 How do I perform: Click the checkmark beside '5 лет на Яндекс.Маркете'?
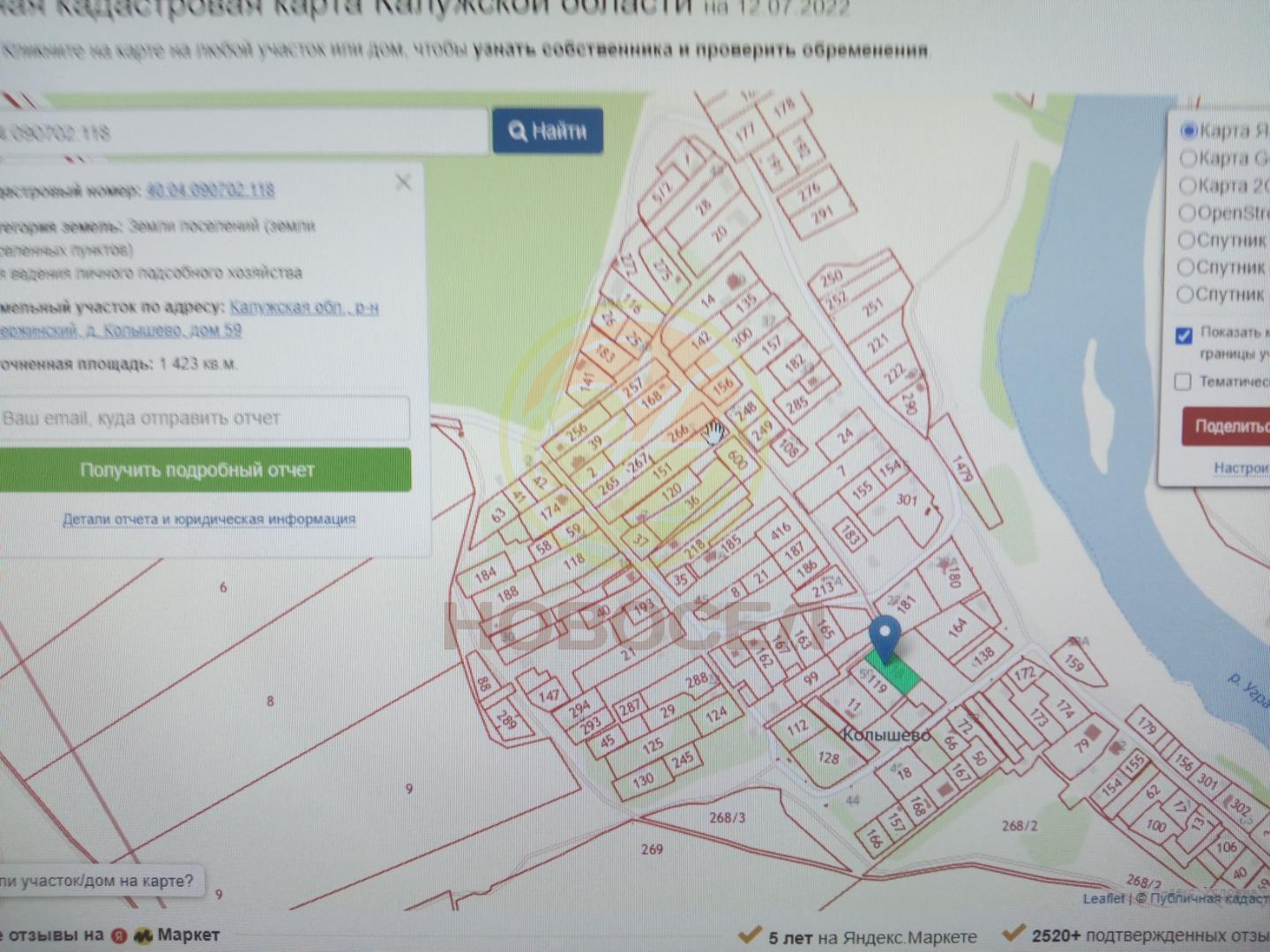(x=750, y=934)
